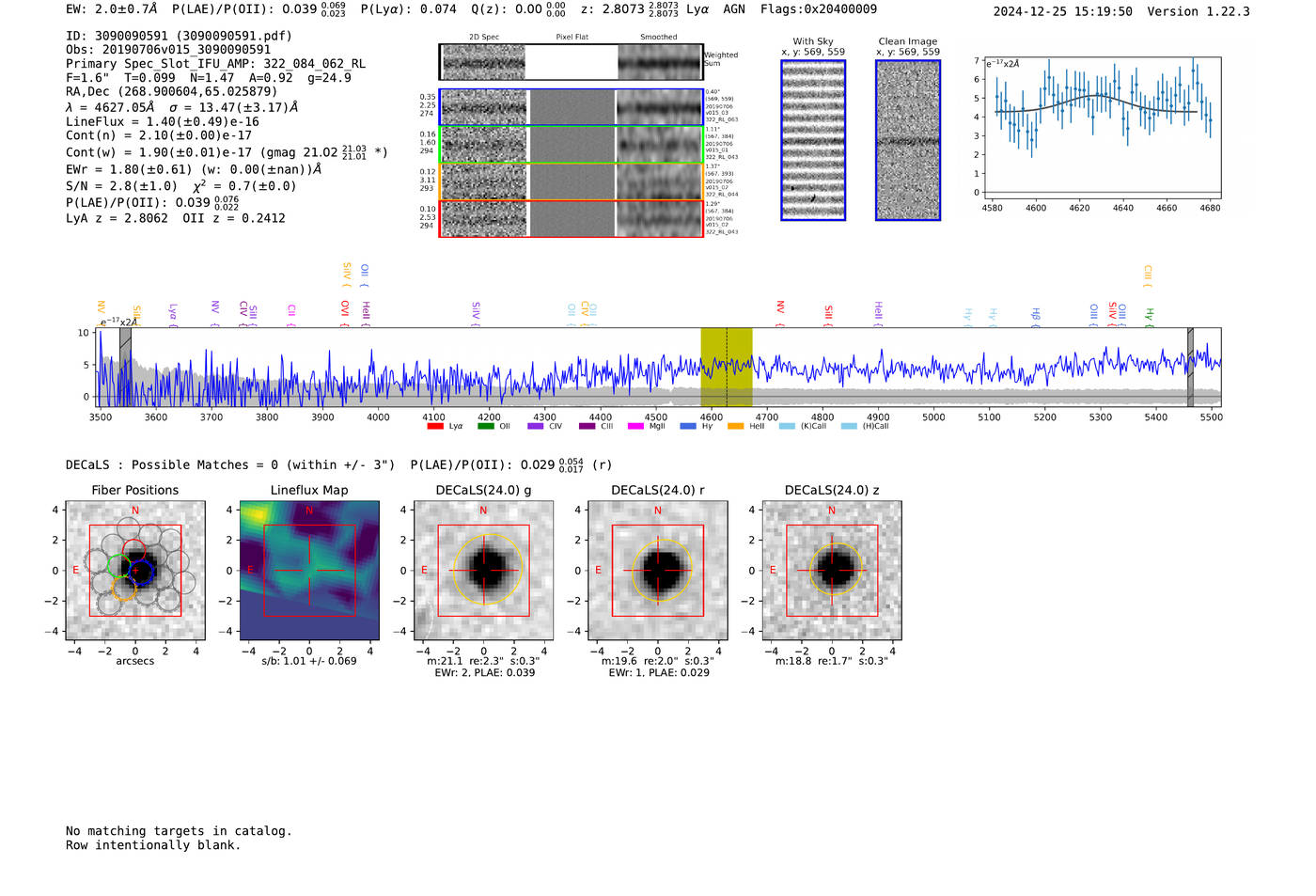Click the gray hatched band near 3550 Å
The width and height of the screenshot is (1316, 896).
point(125,368)
